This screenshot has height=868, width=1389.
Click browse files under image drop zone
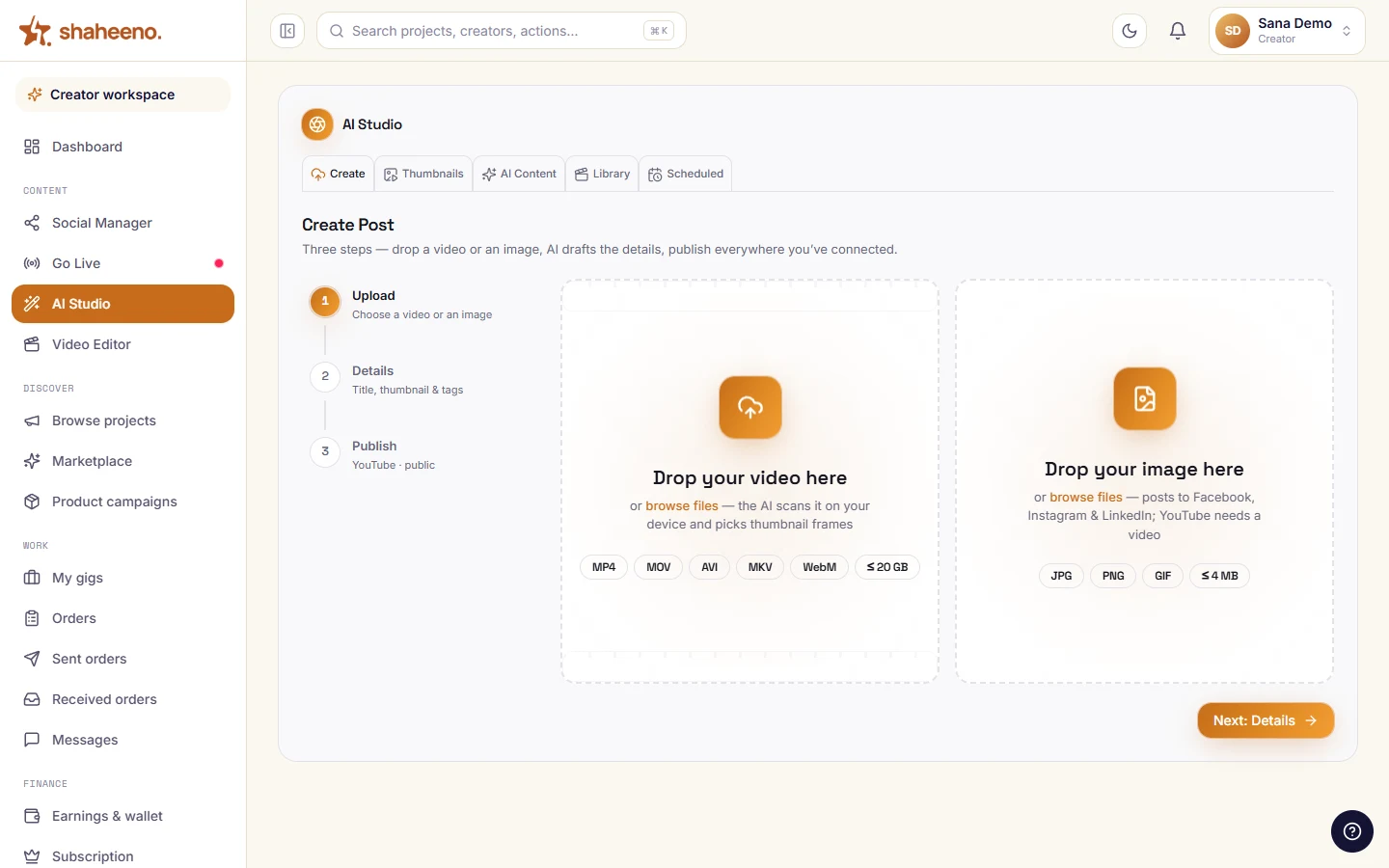(x=1086, y=497)
